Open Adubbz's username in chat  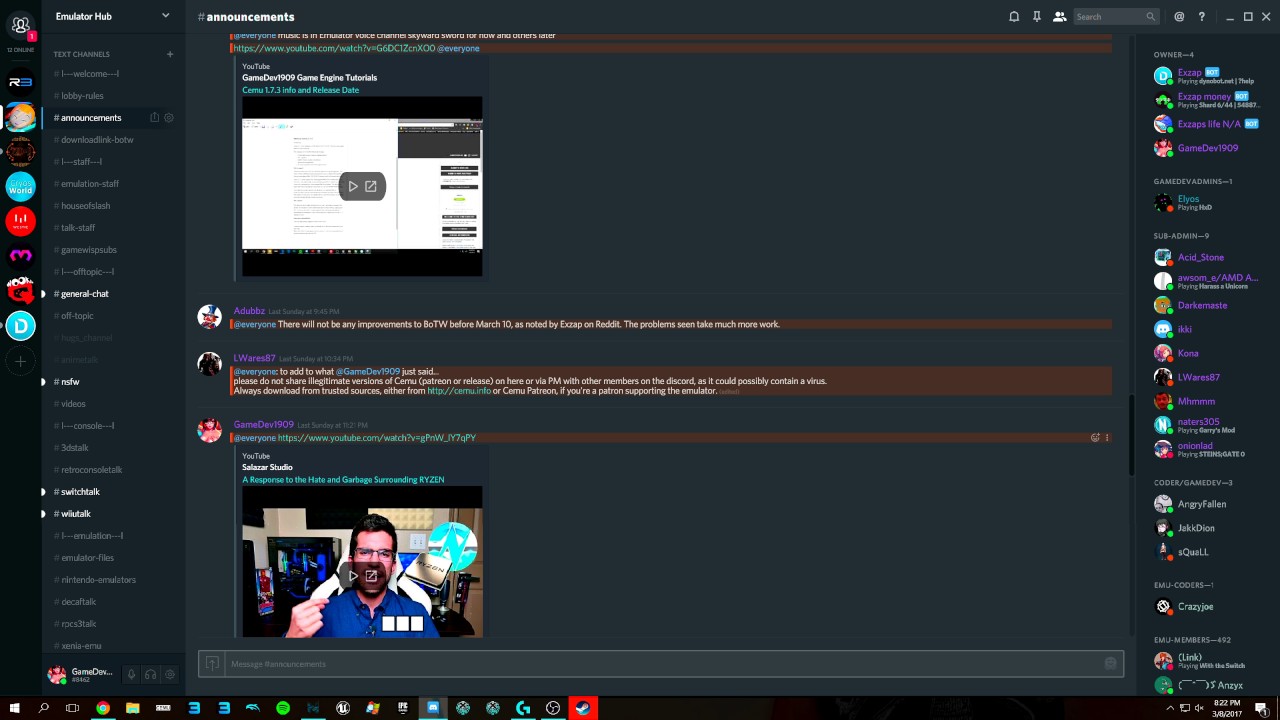tap(249, 311)
